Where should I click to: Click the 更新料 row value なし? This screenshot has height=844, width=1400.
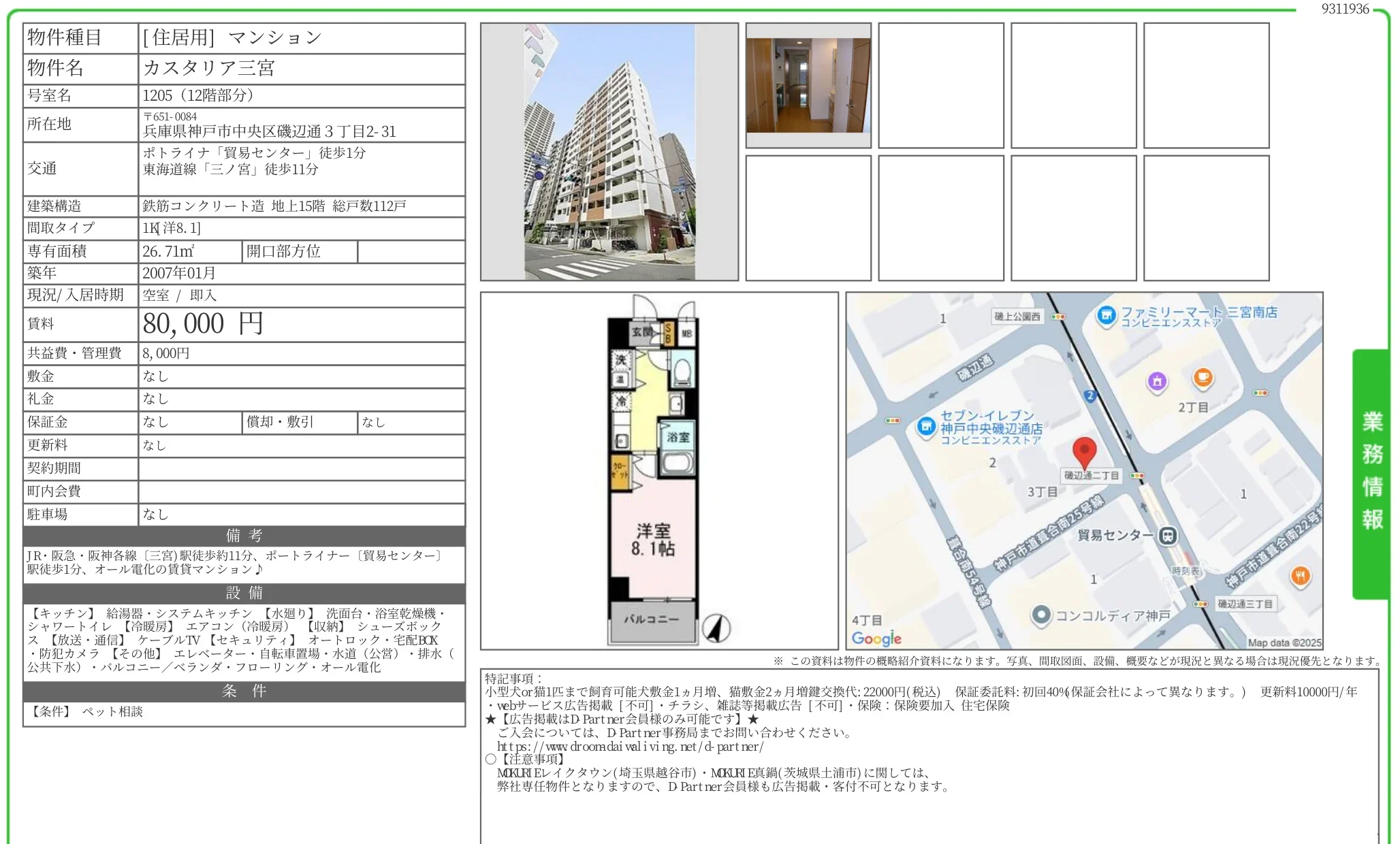[155, 445]
